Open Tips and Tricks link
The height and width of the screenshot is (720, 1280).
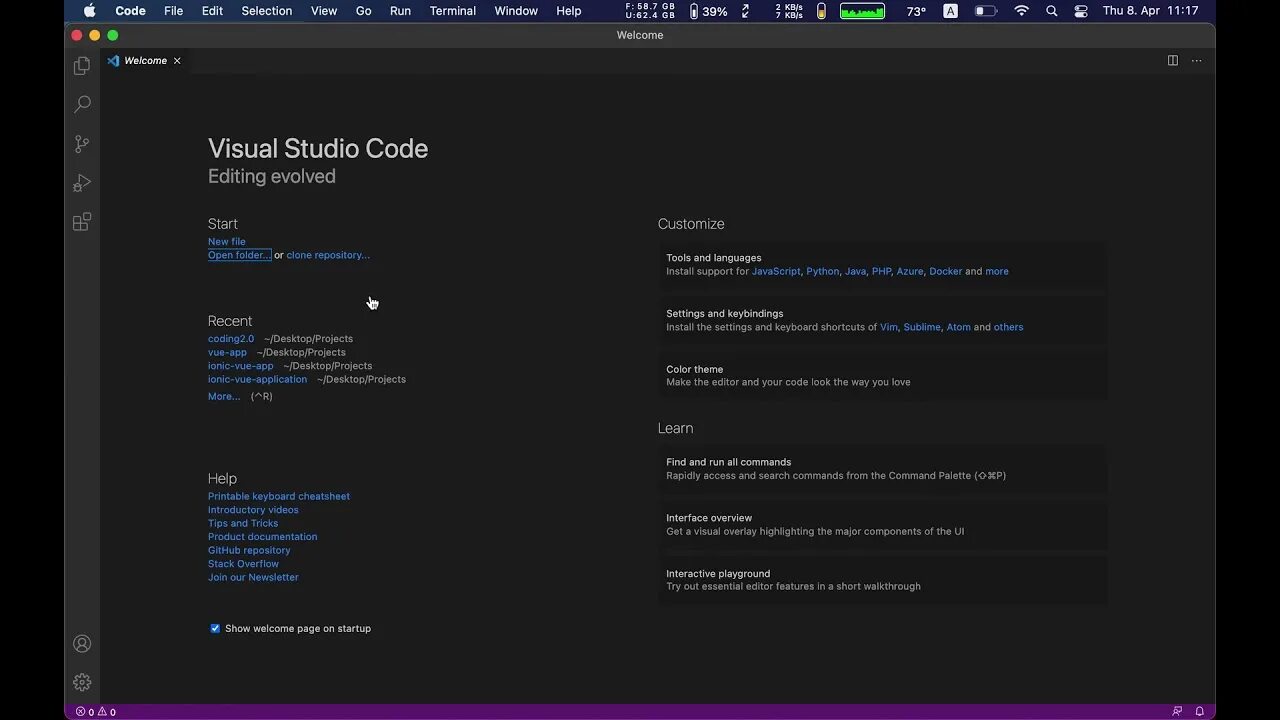[x=243, y=523]
